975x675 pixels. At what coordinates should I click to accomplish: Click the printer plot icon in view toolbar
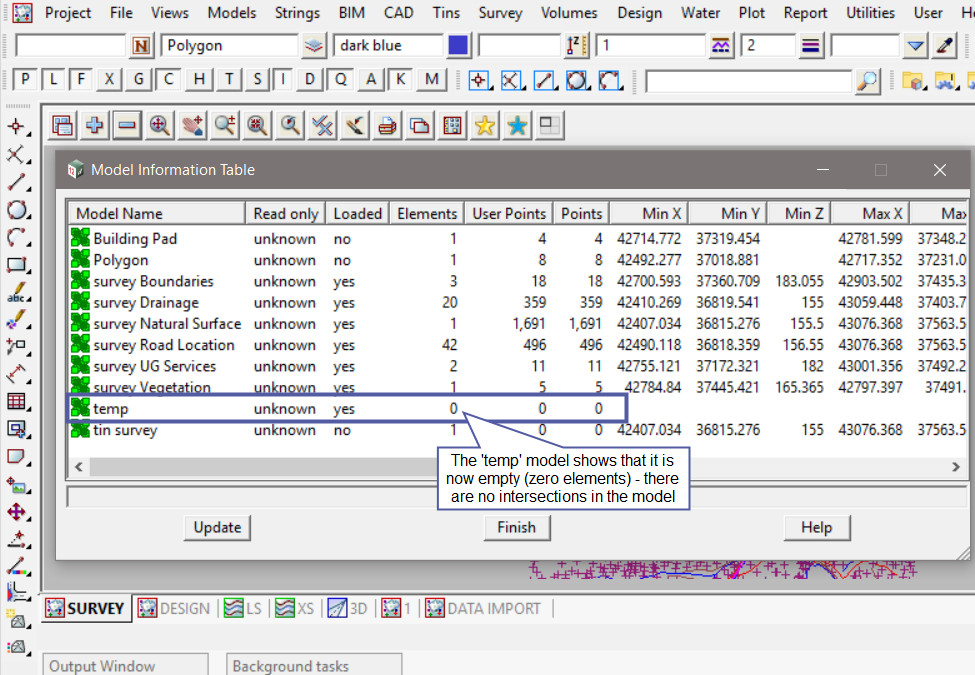coord(387,125)
